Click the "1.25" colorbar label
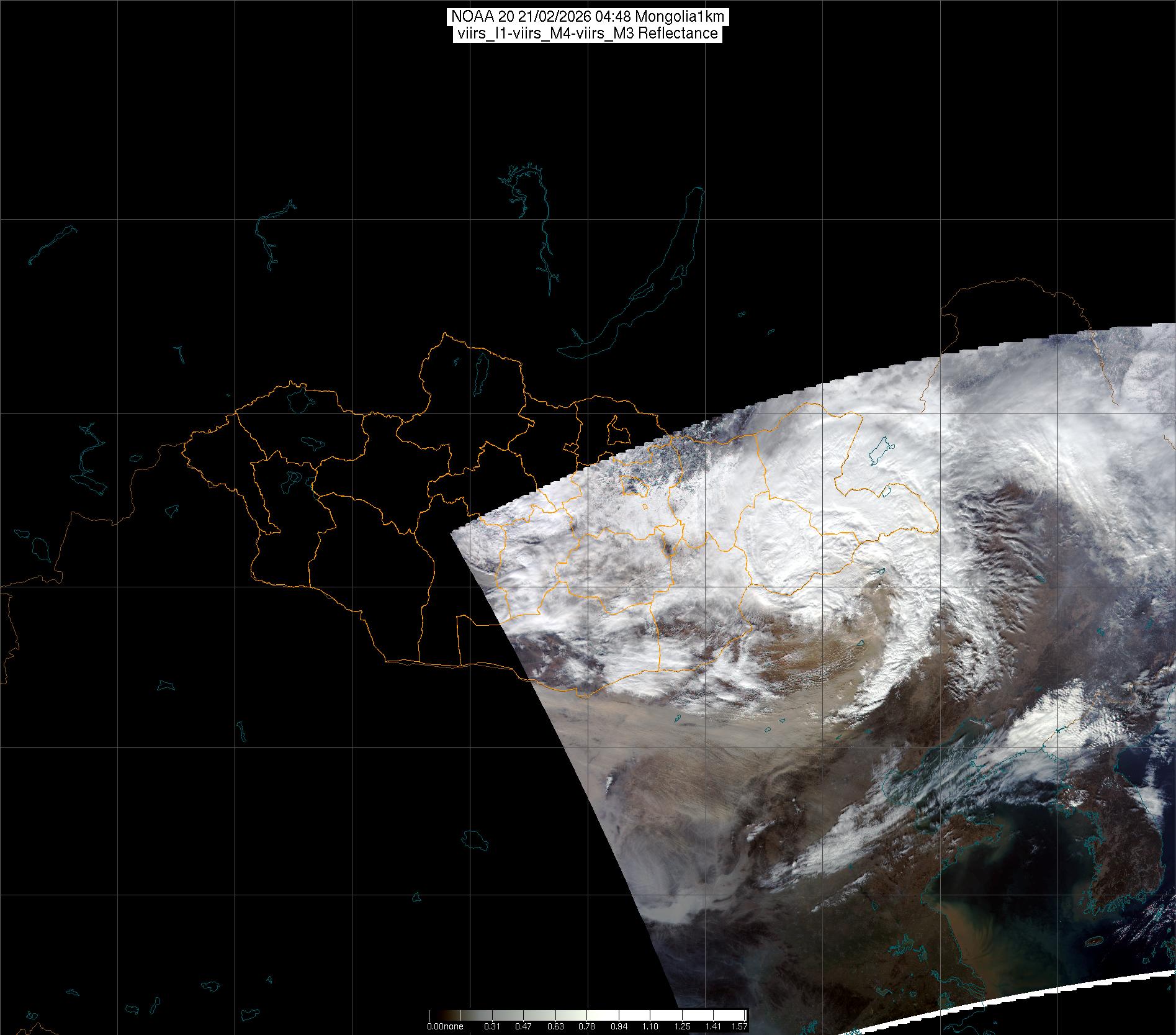 (x=681, y=1026)
